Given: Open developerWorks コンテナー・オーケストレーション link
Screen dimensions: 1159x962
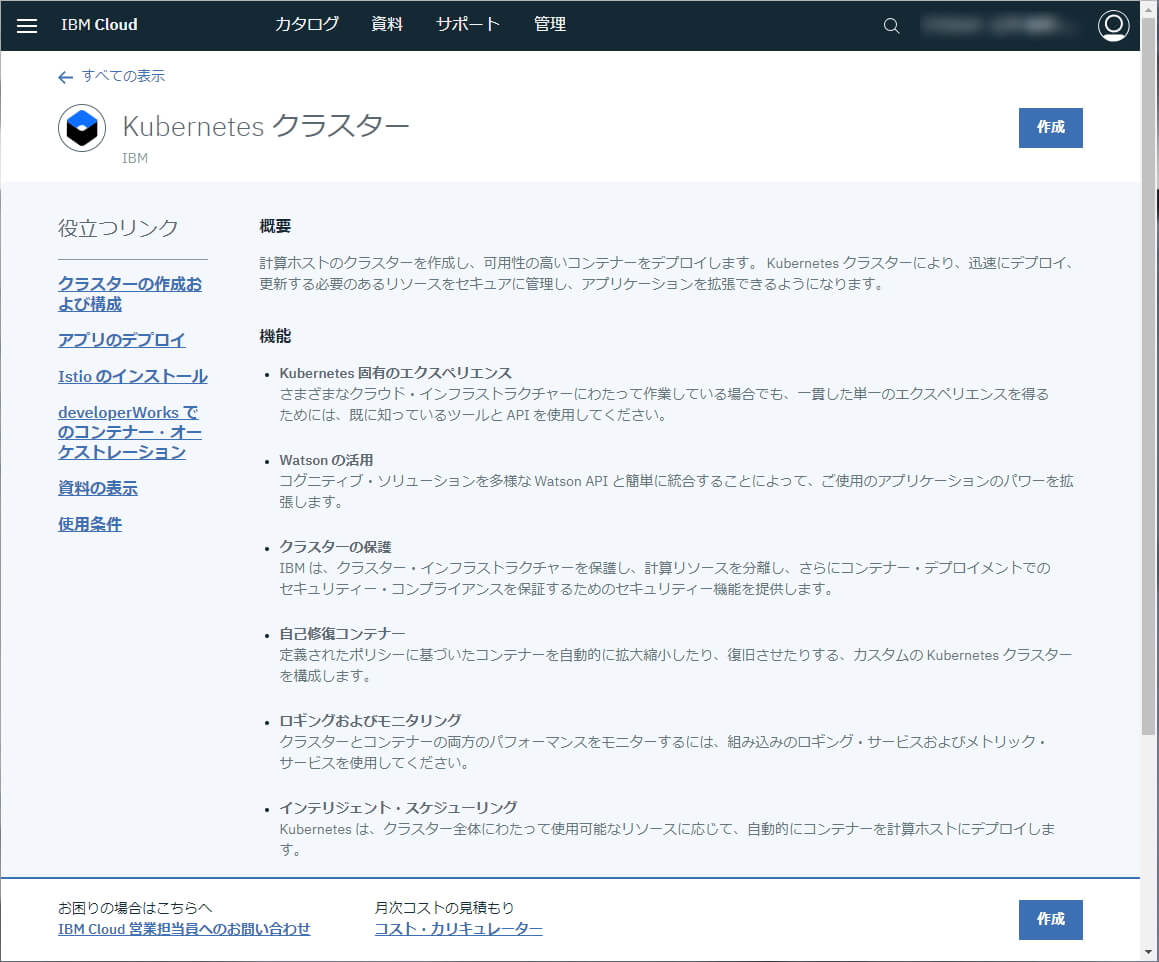Looking at the screenshot, I should point(130,433).
